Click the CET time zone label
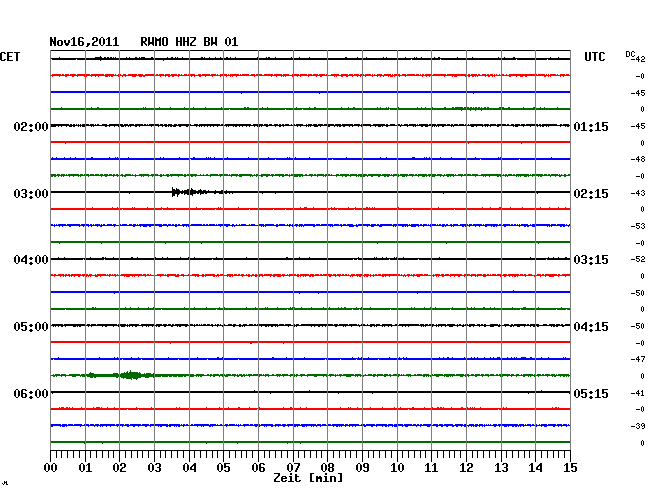Image resolution: width=650 pixels, height=494 pixels. point(10,57)
